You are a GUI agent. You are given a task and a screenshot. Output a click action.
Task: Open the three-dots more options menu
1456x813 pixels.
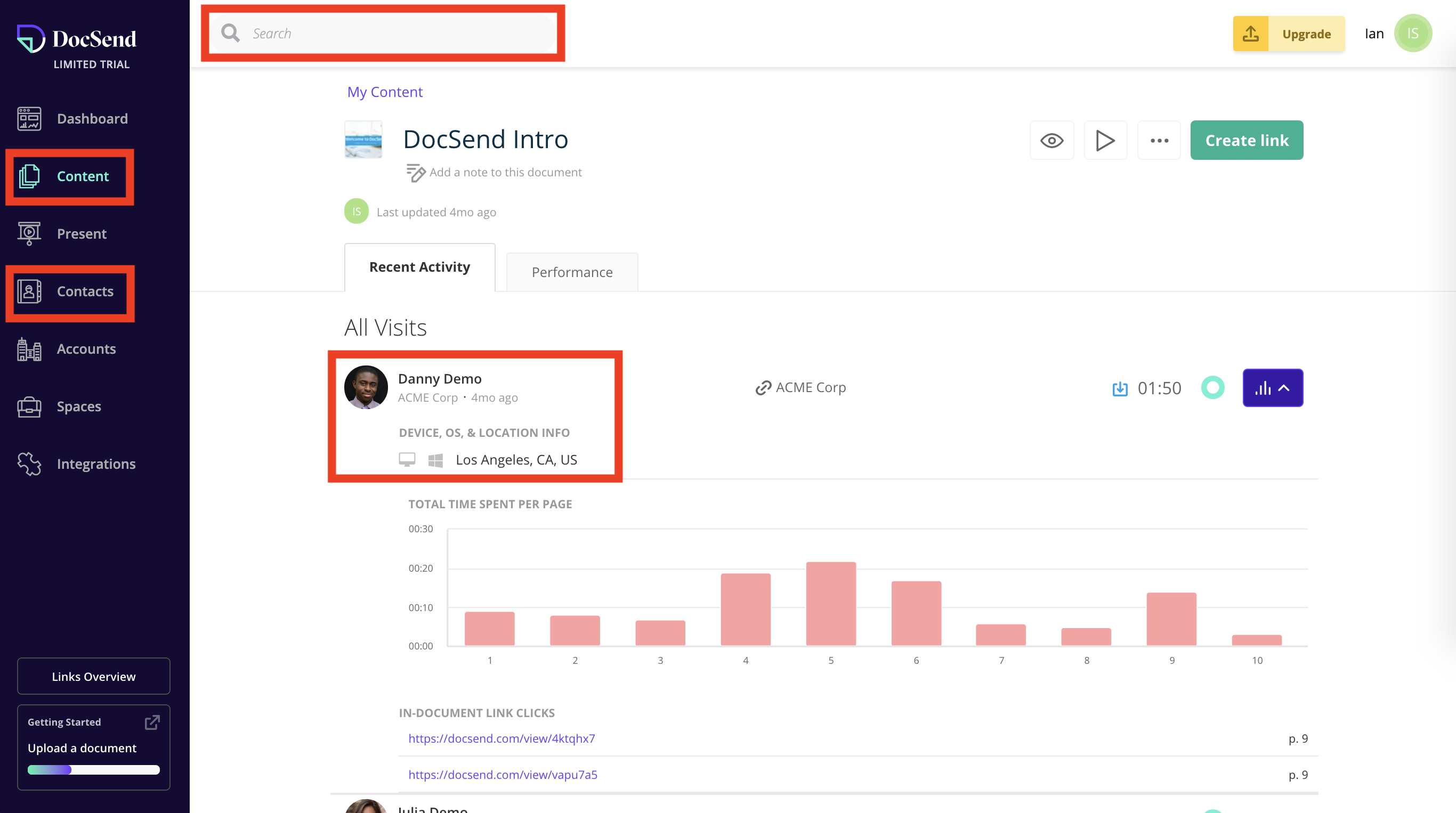(1159, 140)
